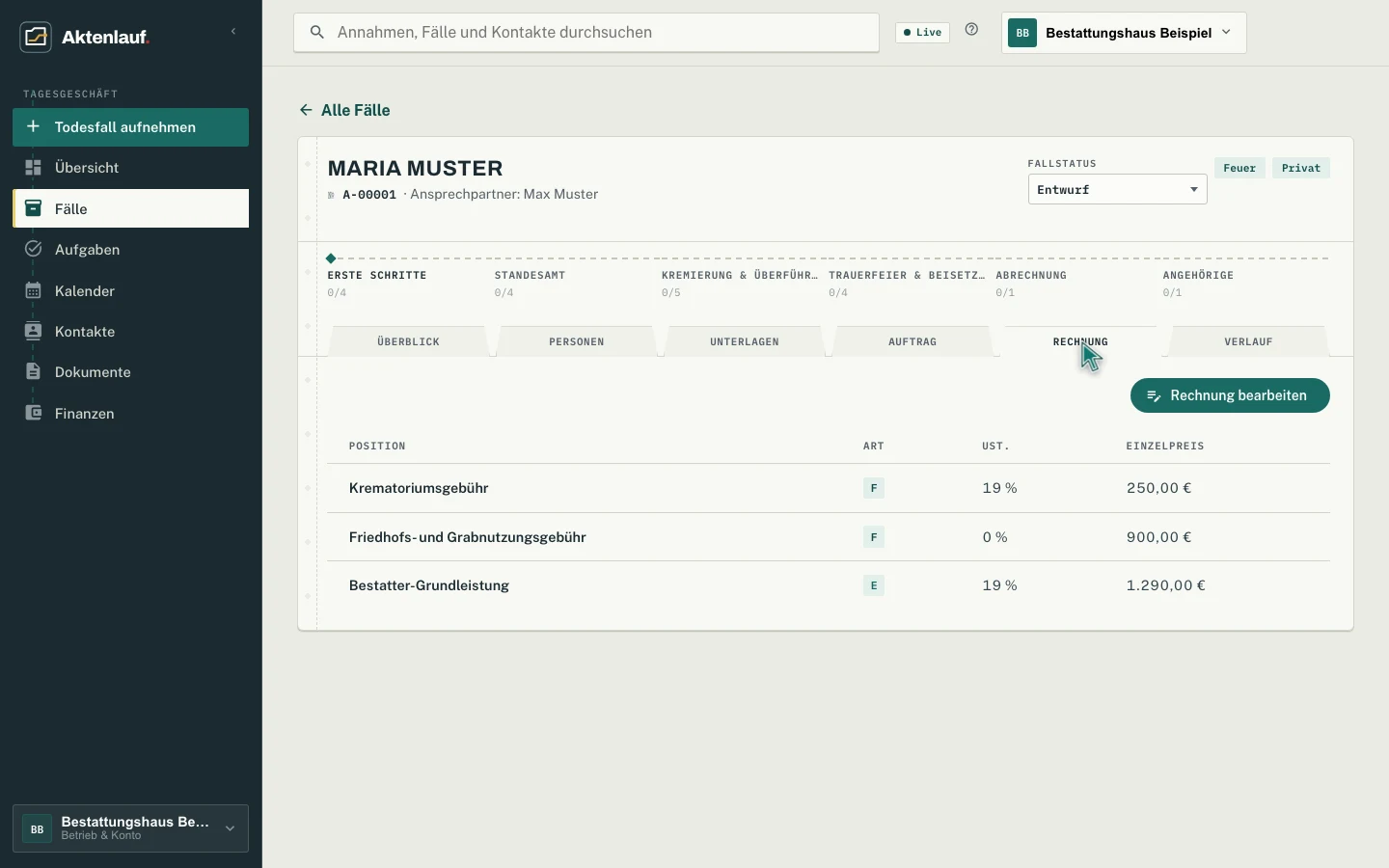Go to Aufgaben in the sidebar
Screen dimensions: 1389x868
tap(130, 249)
